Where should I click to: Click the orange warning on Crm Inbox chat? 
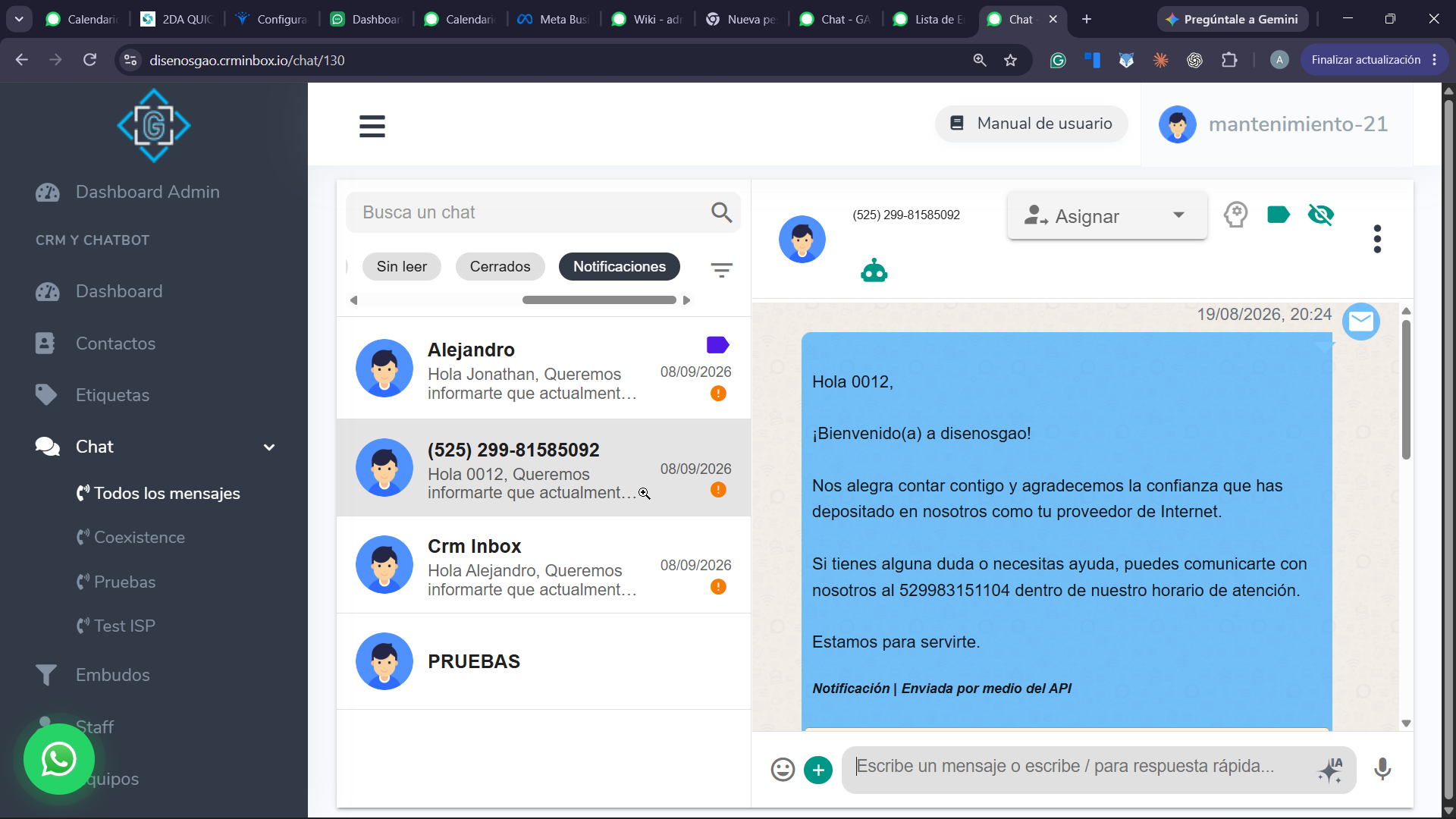point(718,587)
